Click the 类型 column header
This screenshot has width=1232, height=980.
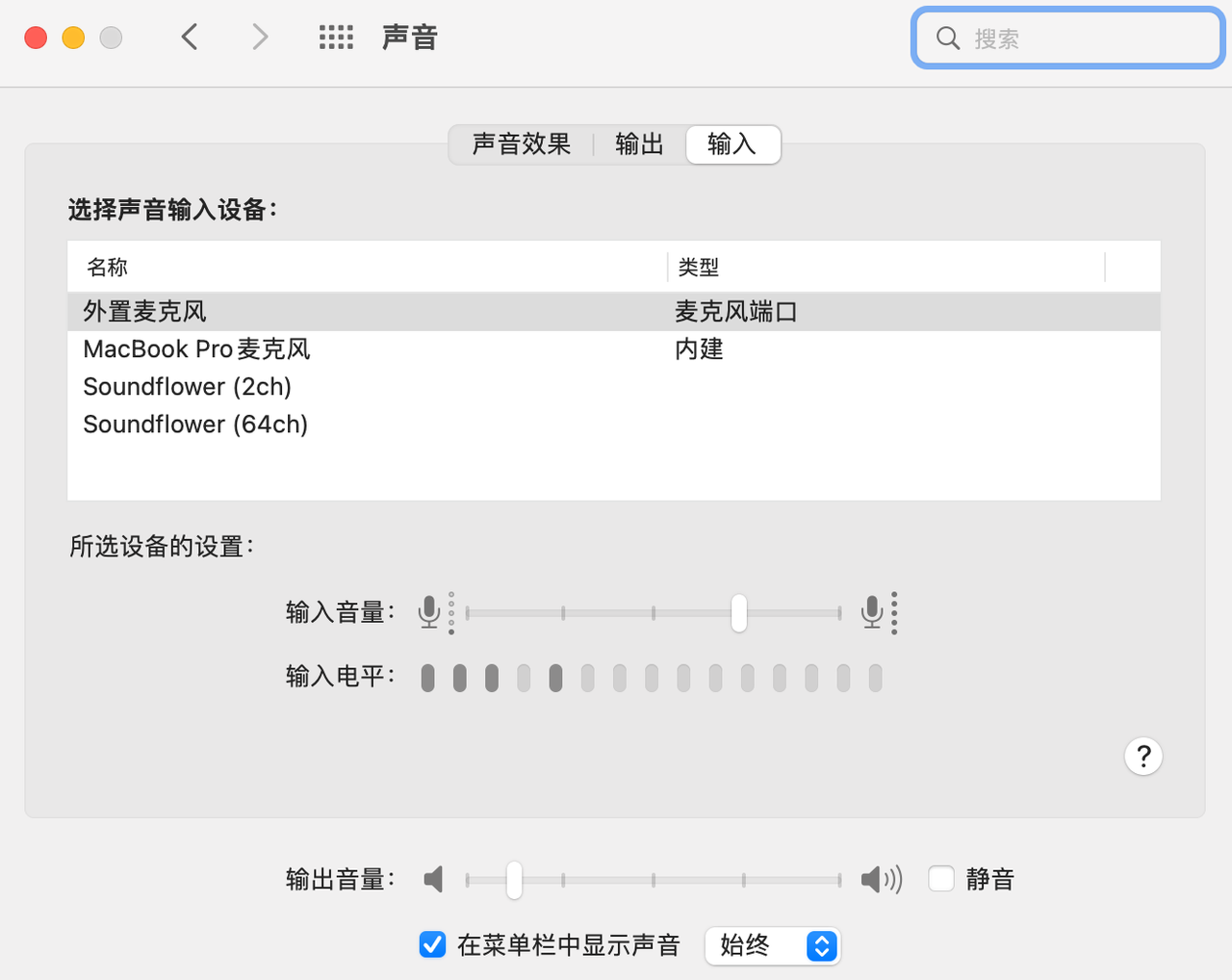click(x=886, y=268)
